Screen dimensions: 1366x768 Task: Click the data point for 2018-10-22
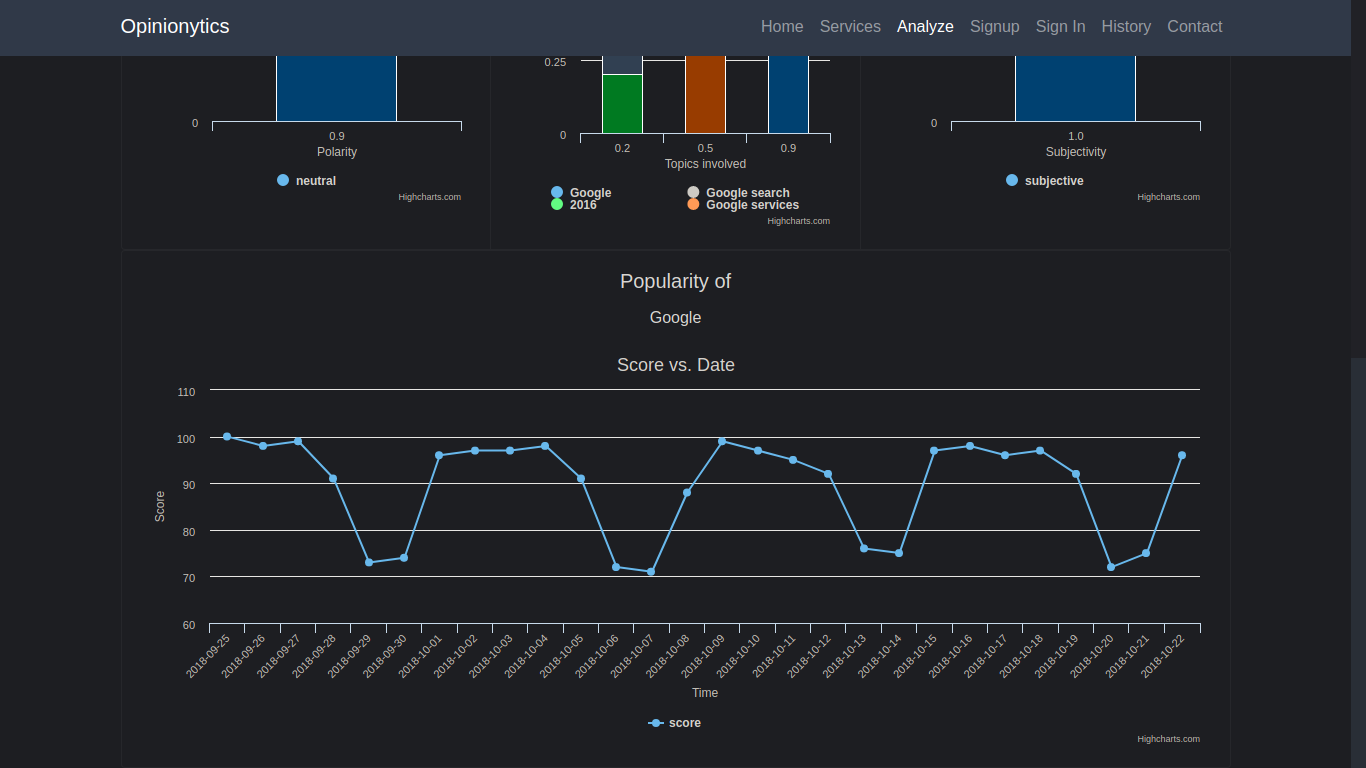(x=1182, y=456)
